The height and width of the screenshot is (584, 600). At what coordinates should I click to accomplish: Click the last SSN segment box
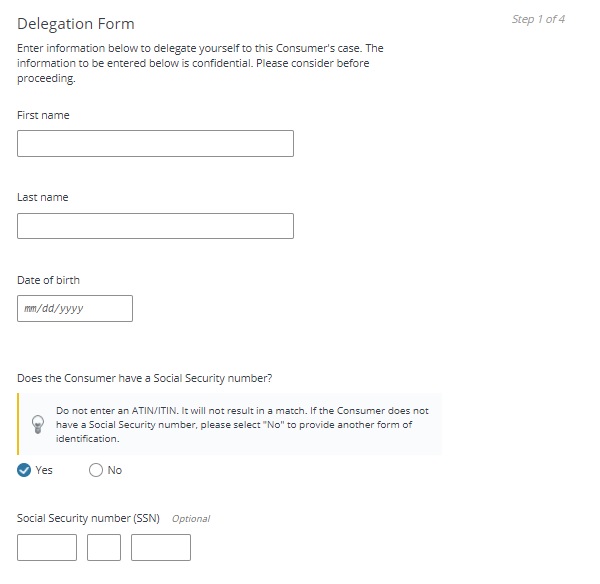(161, 548)
